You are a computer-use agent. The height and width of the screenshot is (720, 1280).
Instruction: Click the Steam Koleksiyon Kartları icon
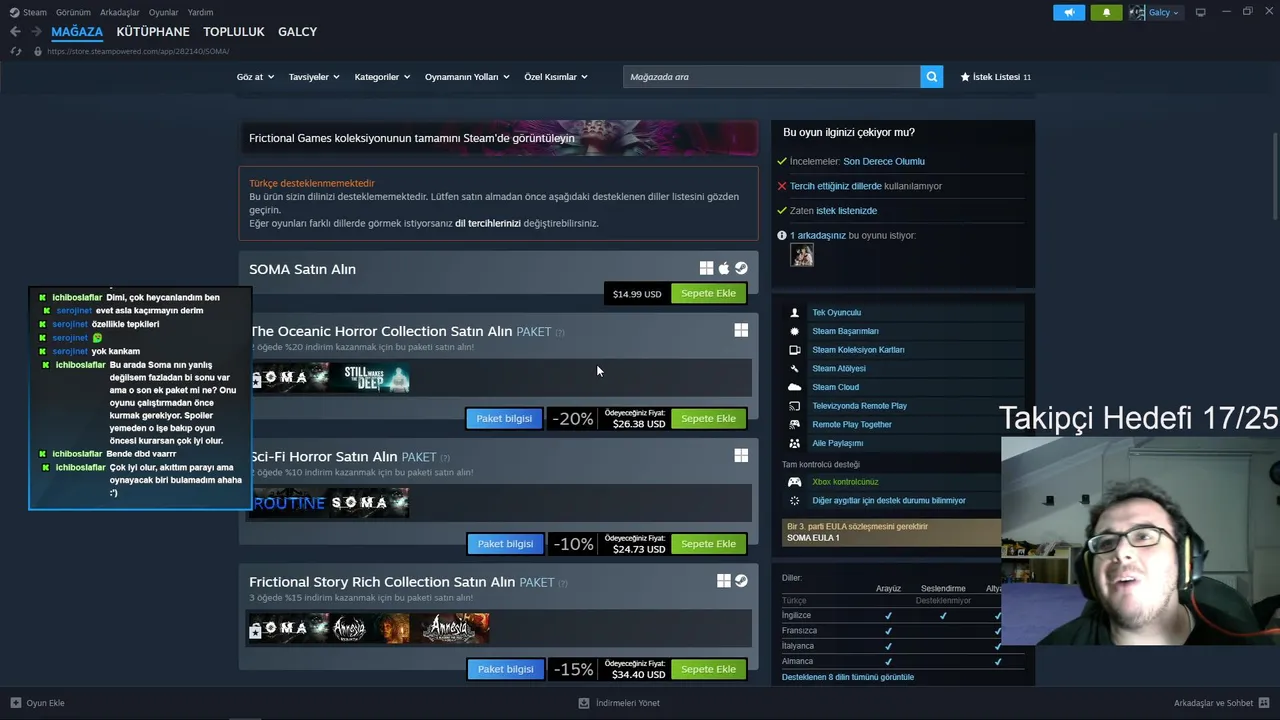point(795,350)
